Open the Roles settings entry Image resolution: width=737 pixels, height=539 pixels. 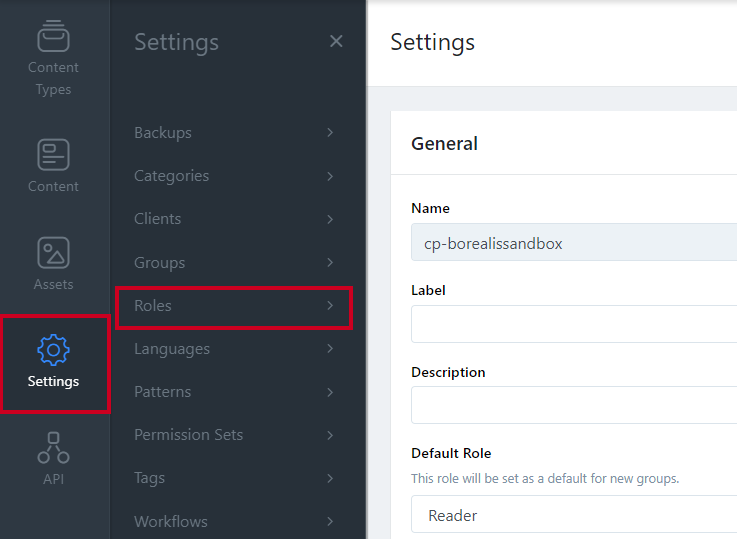(234, 306)
